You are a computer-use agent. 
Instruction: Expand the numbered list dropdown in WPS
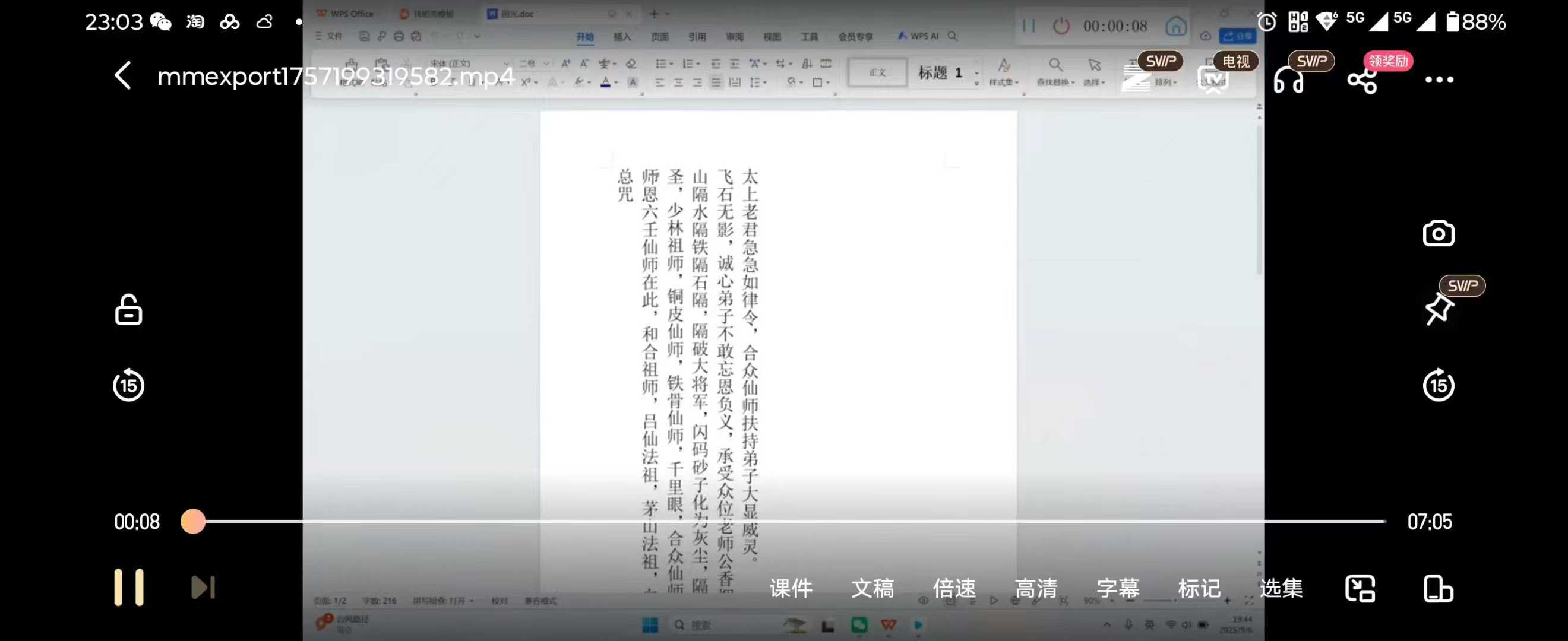click(698, 64)
